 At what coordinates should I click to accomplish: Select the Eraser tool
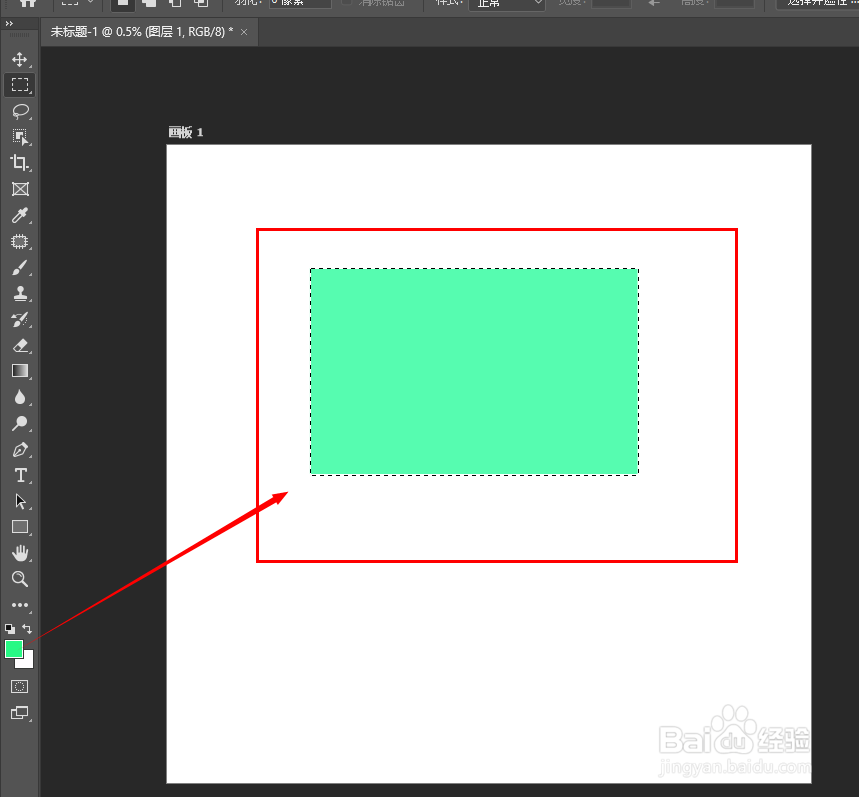coord(20,346)
